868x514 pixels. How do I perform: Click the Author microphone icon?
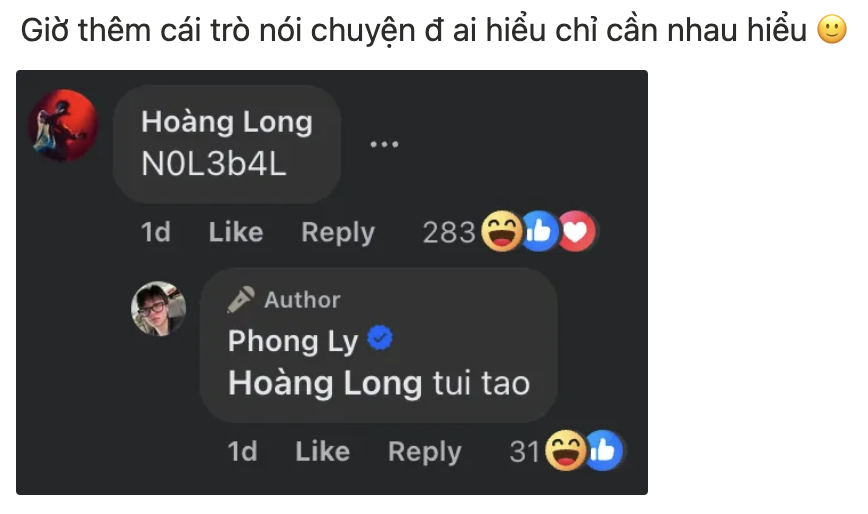pyautogui.click(x=241, y=300)
